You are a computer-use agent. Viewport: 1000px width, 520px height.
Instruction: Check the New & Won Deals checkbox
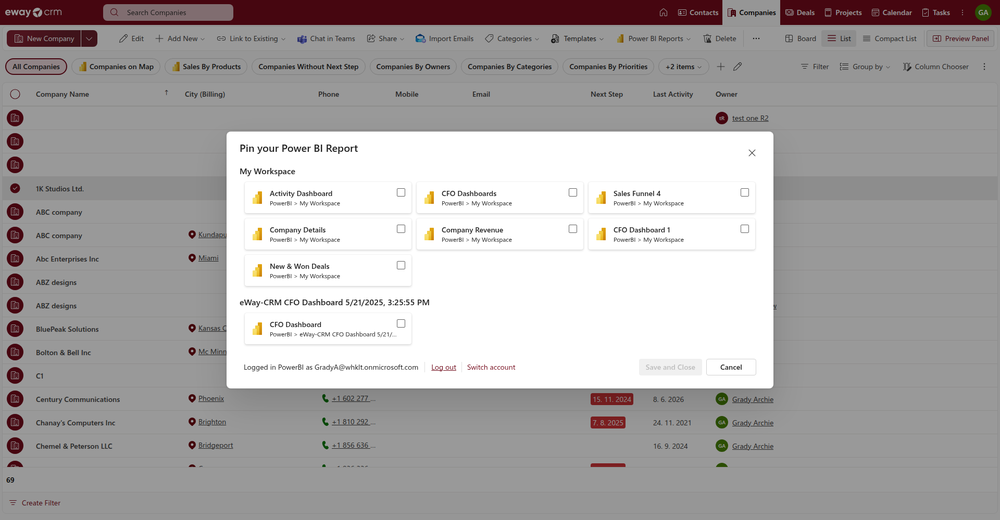point(401,265)
